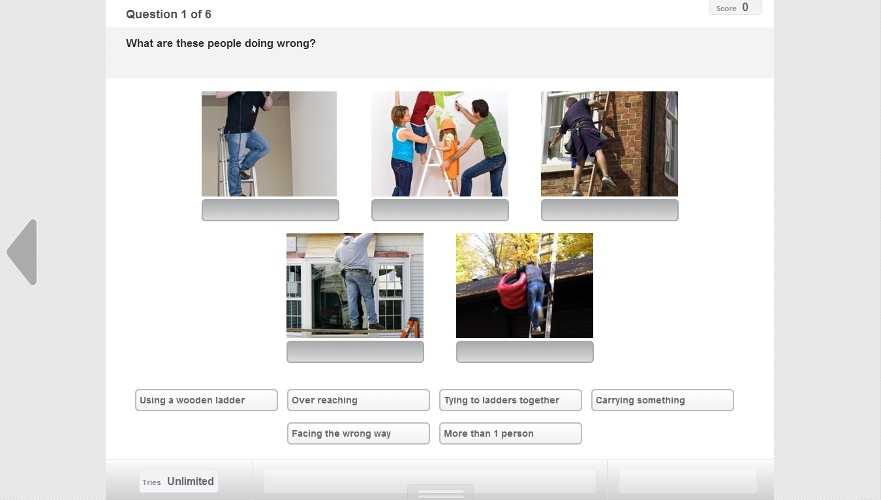The width and height of the screenshot is (881, 500).
Task: Select the 'Over reaching' answer
Action: (358, 400)
